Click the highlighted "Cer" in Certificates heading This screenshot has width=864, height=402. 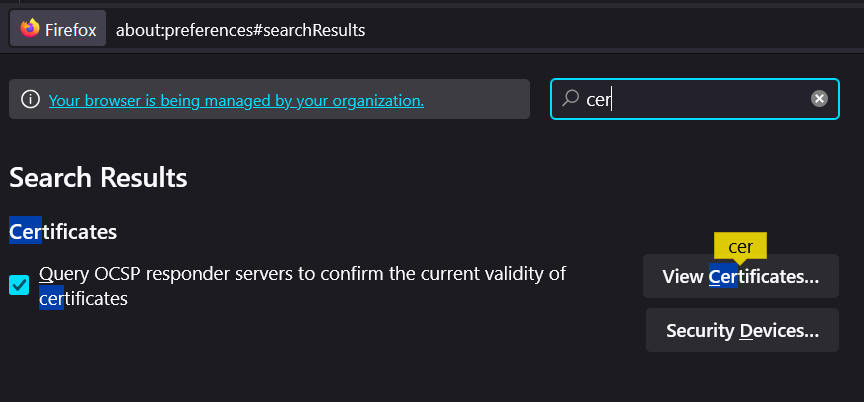coord(25,232)
